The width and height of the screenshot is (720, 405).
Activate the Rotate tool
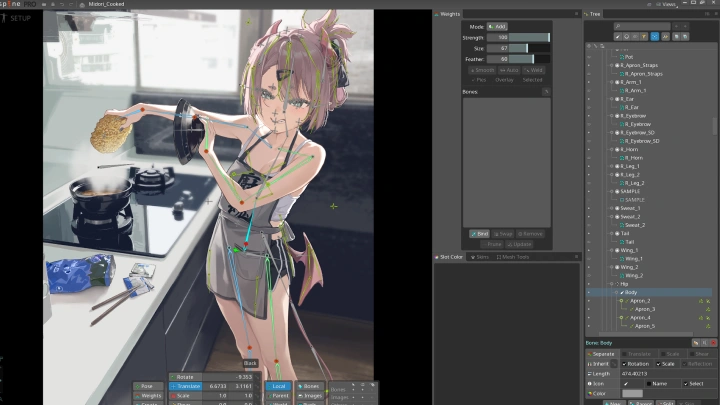click(186, 377)
